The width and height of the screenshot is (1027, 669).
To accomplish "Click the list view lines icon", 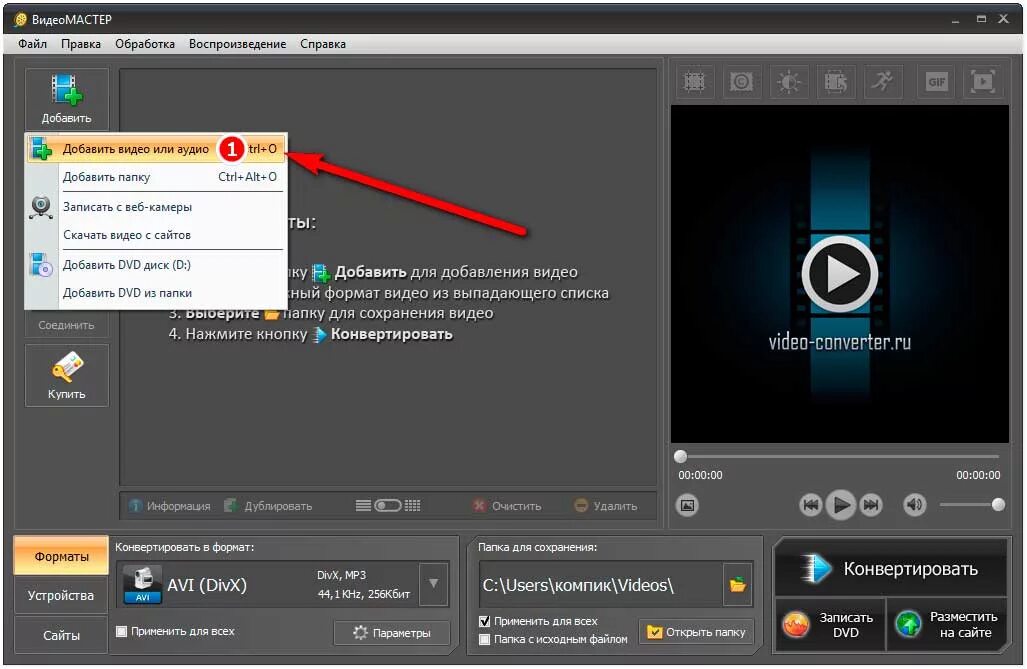I will pyautogui.click(x=364, y=506).
